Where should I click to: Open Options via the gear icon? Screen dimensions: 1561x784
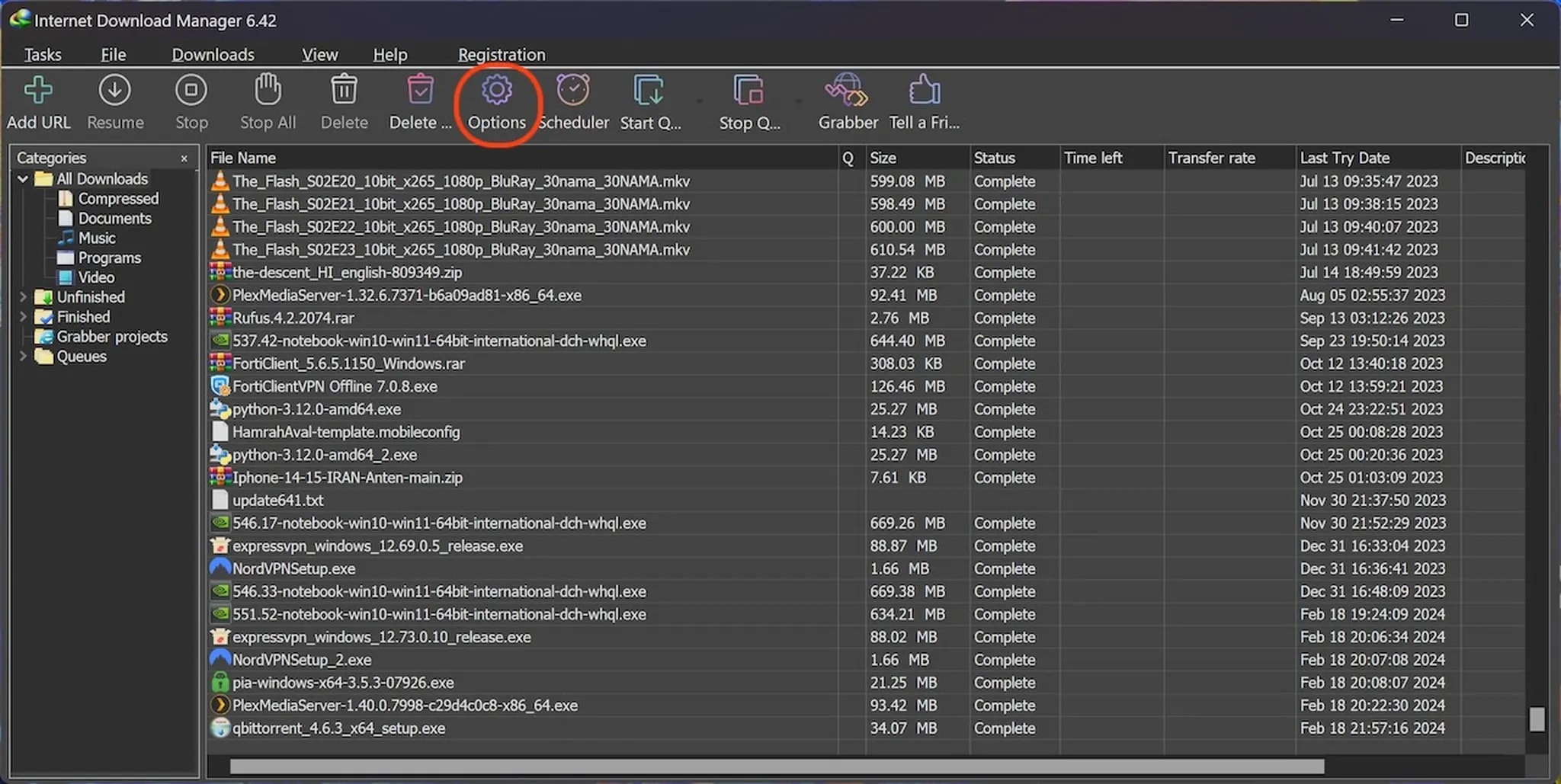(x=496, y=91)
